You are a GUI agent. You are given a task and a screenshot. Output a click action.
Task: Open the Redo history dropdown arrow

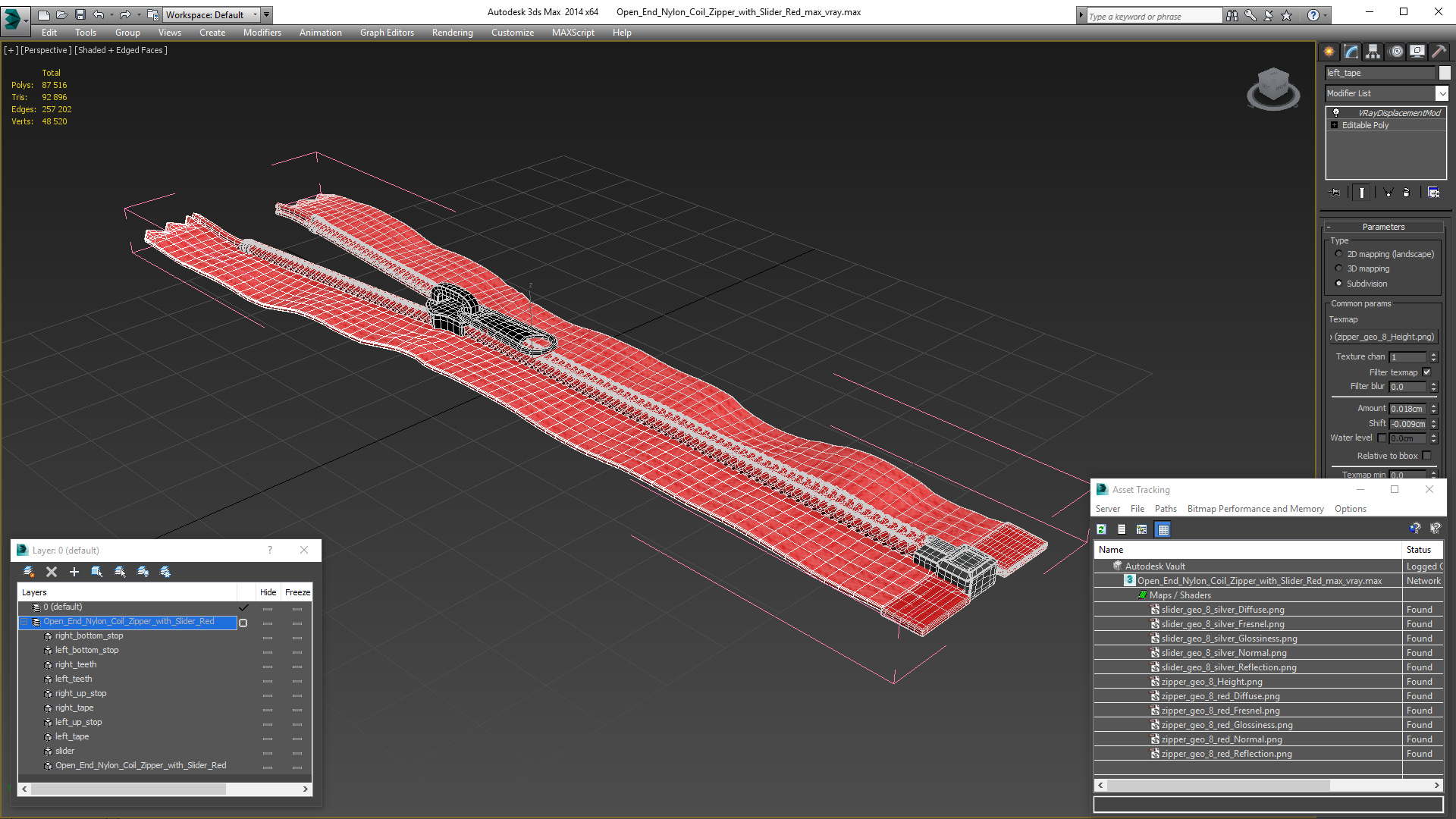coord(139,14)
